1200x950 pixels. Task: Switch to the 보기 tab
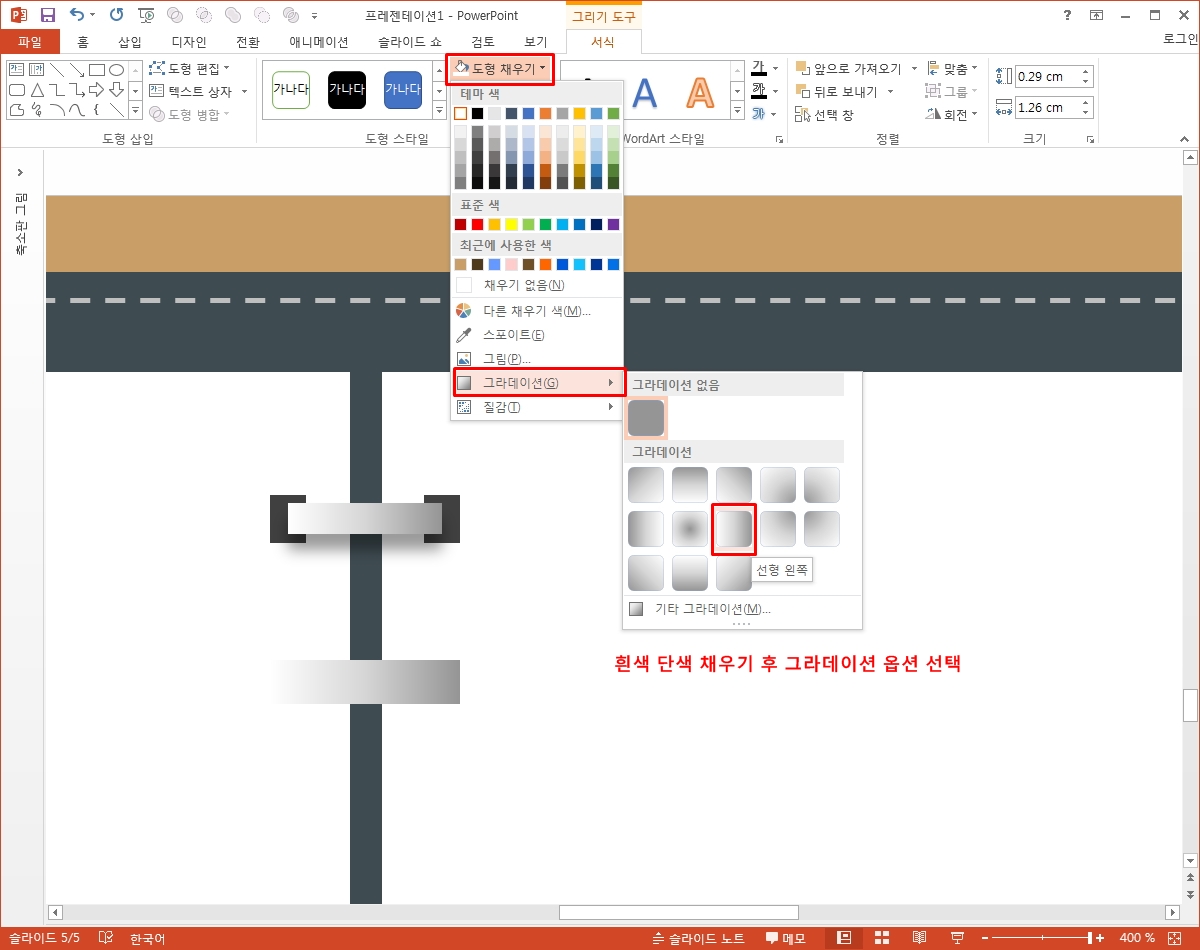[535, 42]
